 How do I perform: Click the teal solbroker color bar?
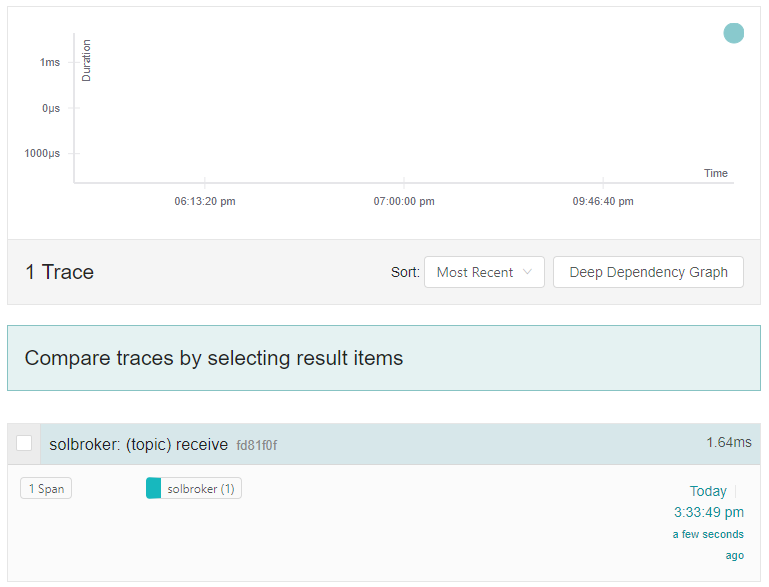[153, 488]
